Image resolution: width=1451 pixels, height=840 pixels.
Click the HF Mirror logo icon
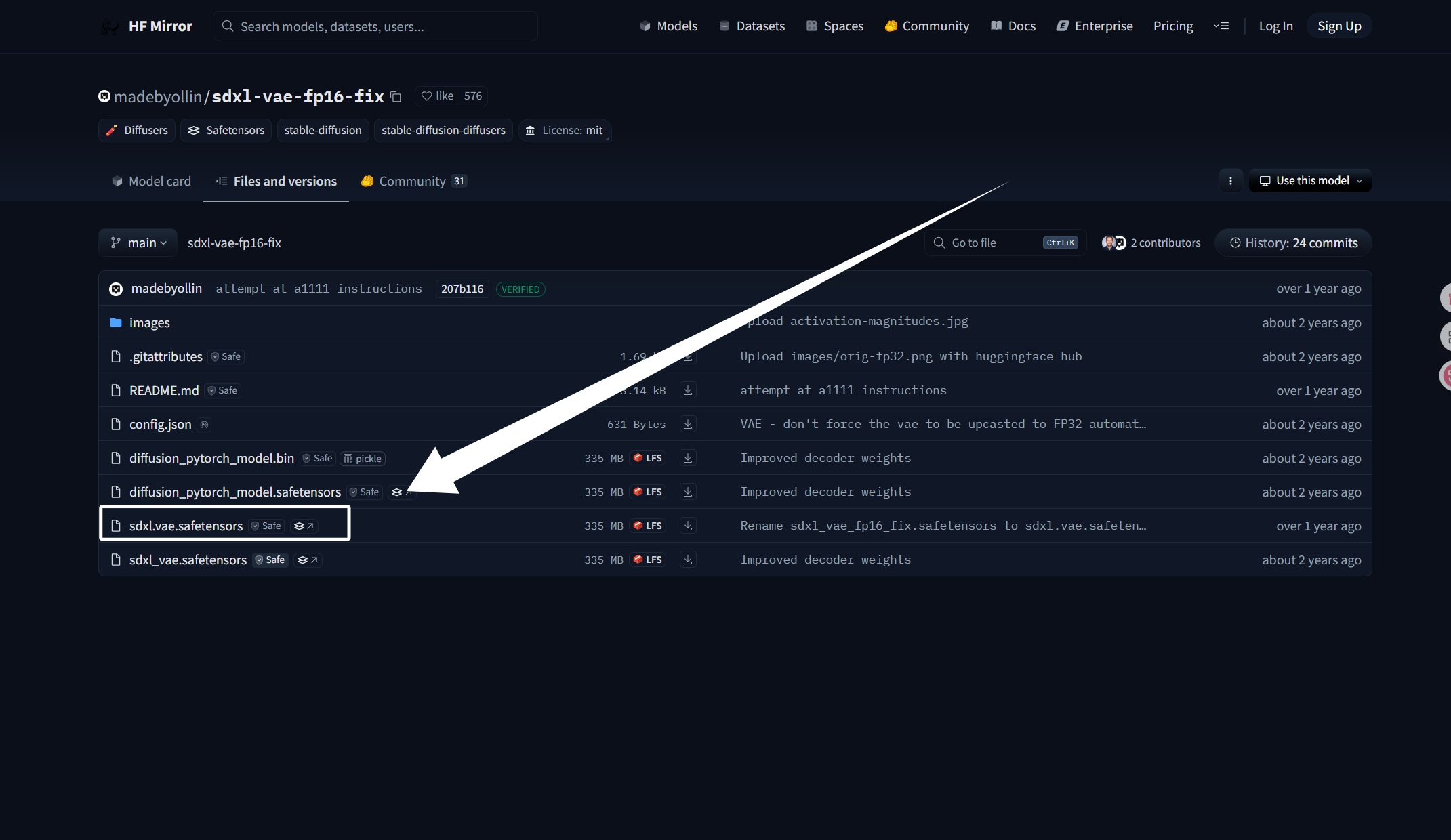tap(110, 26)
